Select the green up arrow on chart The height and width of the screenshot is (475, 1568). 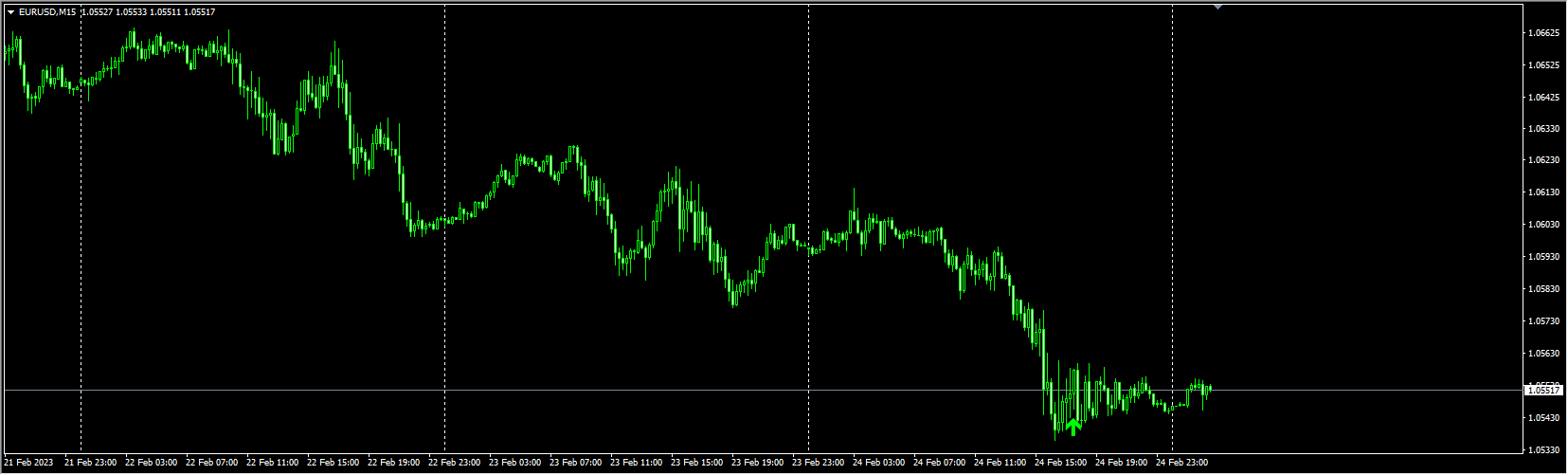point(1072,428)
